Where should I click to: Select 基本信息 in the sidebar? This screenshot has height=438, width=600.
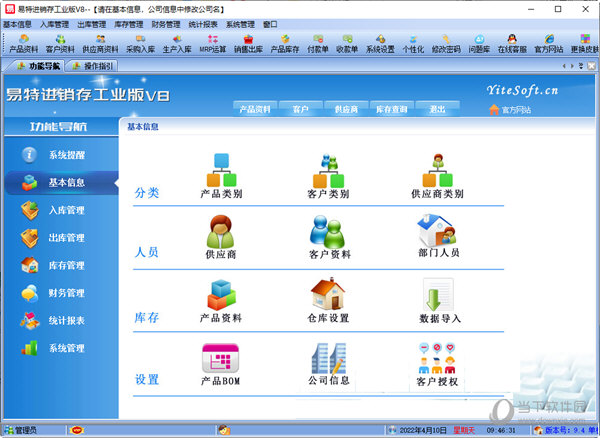pyautogui.click(x=61, y=182)
